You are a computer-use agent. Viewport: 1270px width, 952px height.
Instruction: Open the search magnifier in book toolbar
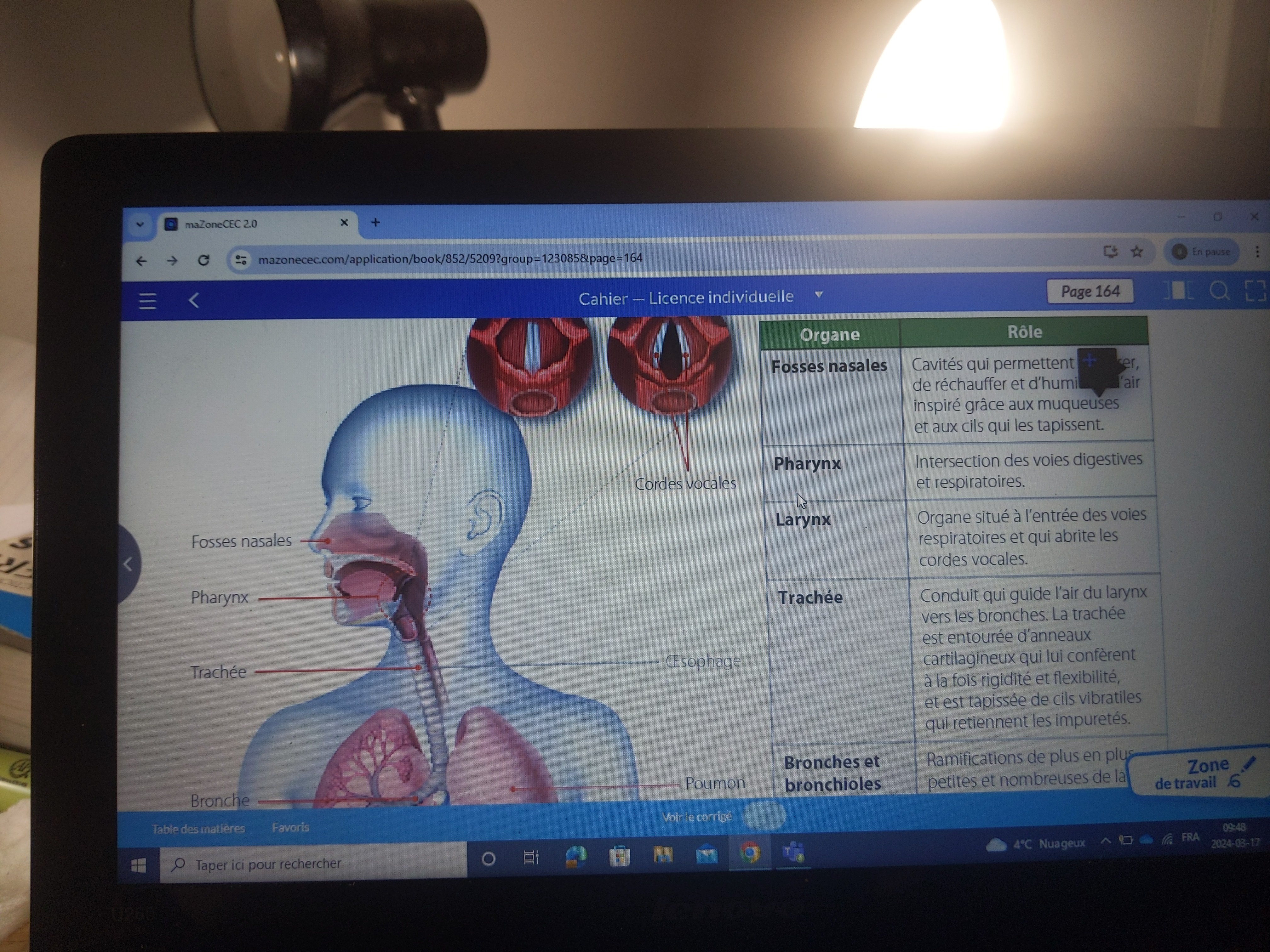[x=1219, y=291]
